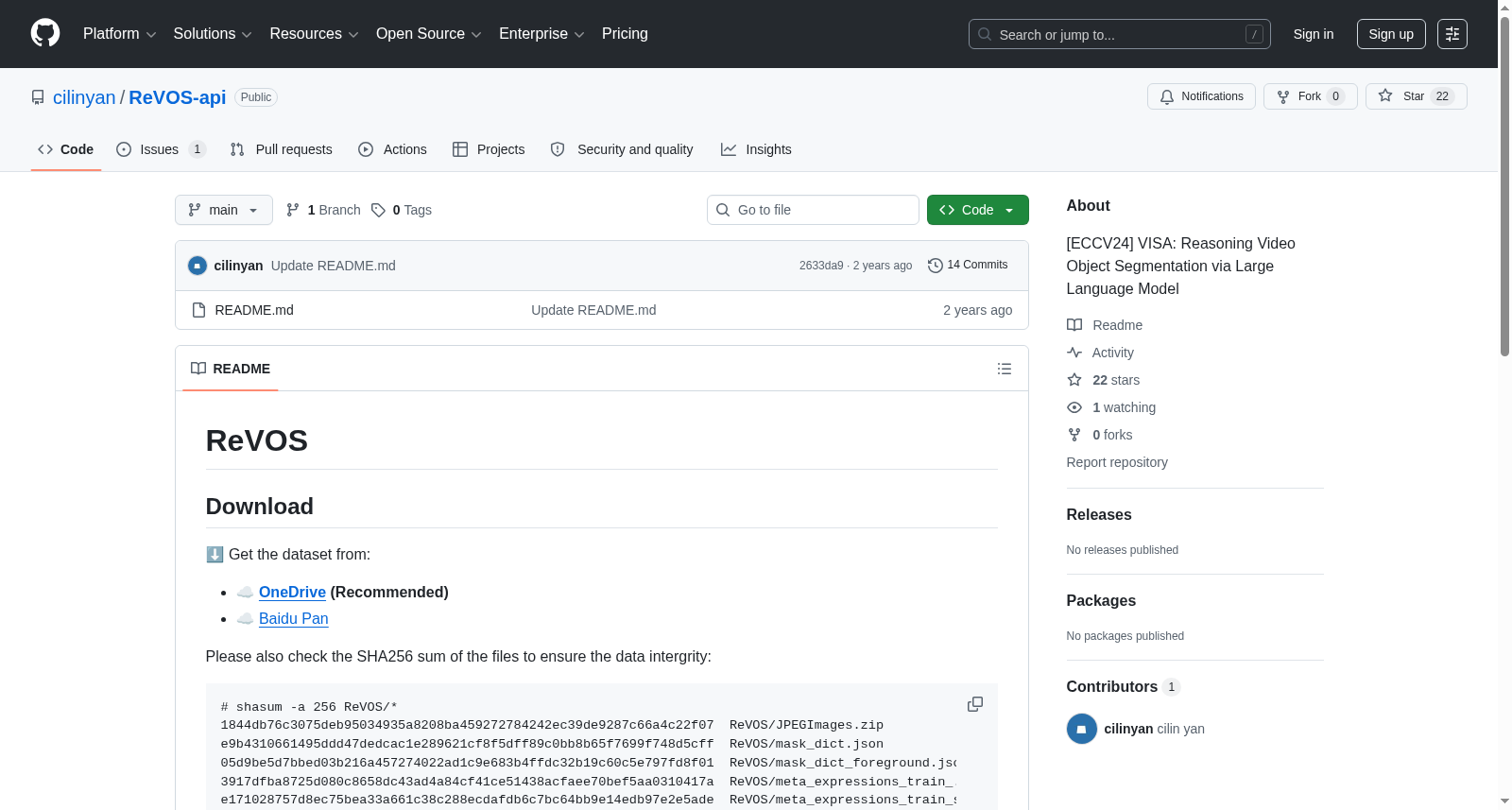Open the main branch selector dropdown

[x=224, y=210]
